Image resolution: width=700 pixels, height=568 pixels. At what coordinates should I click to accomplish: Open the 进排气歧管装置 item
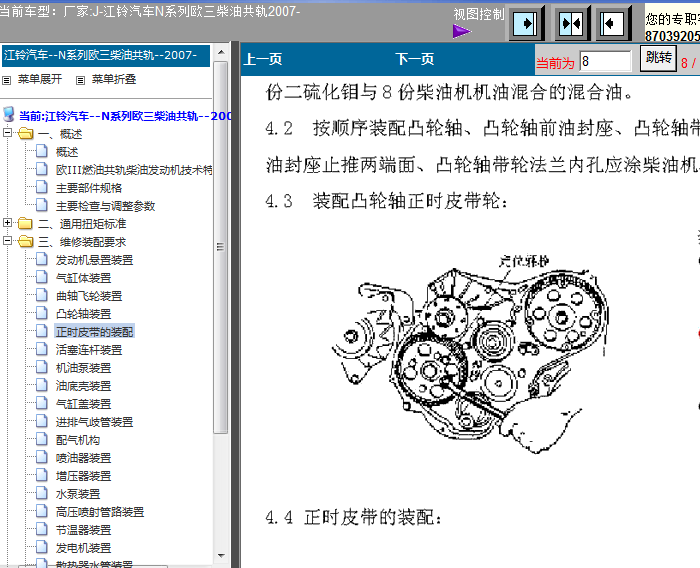pyautogui.click(x=95, y=422)
